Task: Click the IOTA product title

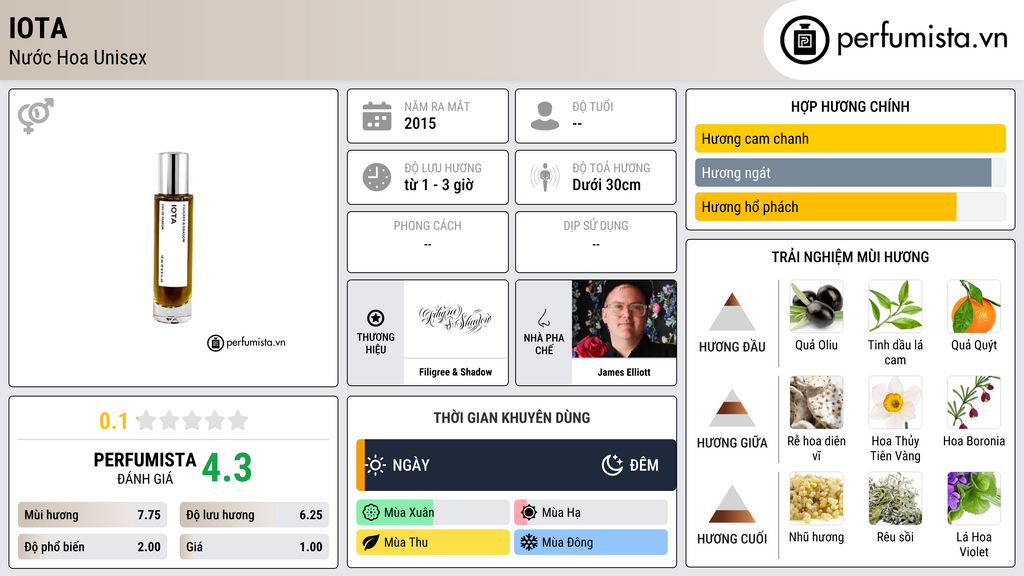Action: 38,29
